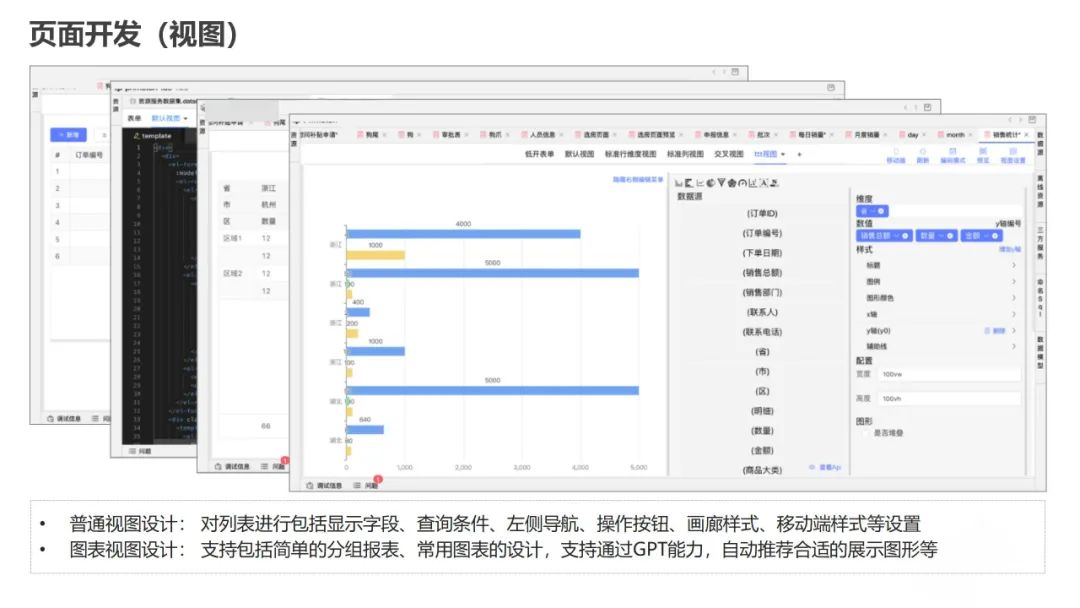Viewport: 1080px width, 608px height.
Task: Select the (订单ID) data source field
Action: [x=762, y=213]
